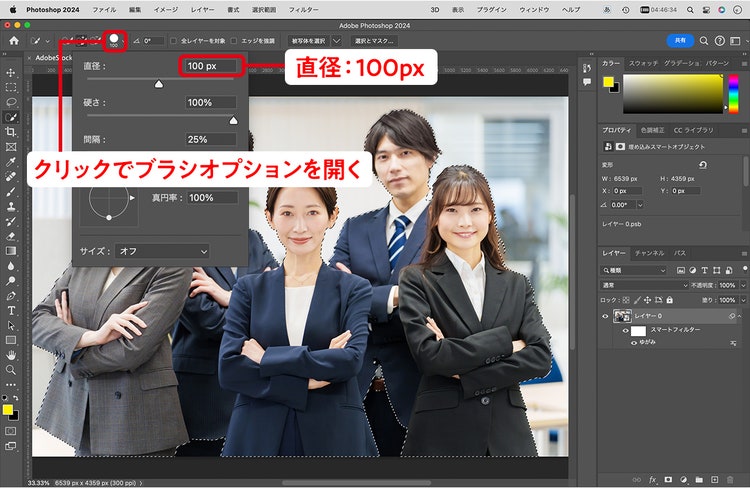Reset transform in Properties panel
Image resolution: width=750 pixels, height=488 pixels.
(703, 165)
